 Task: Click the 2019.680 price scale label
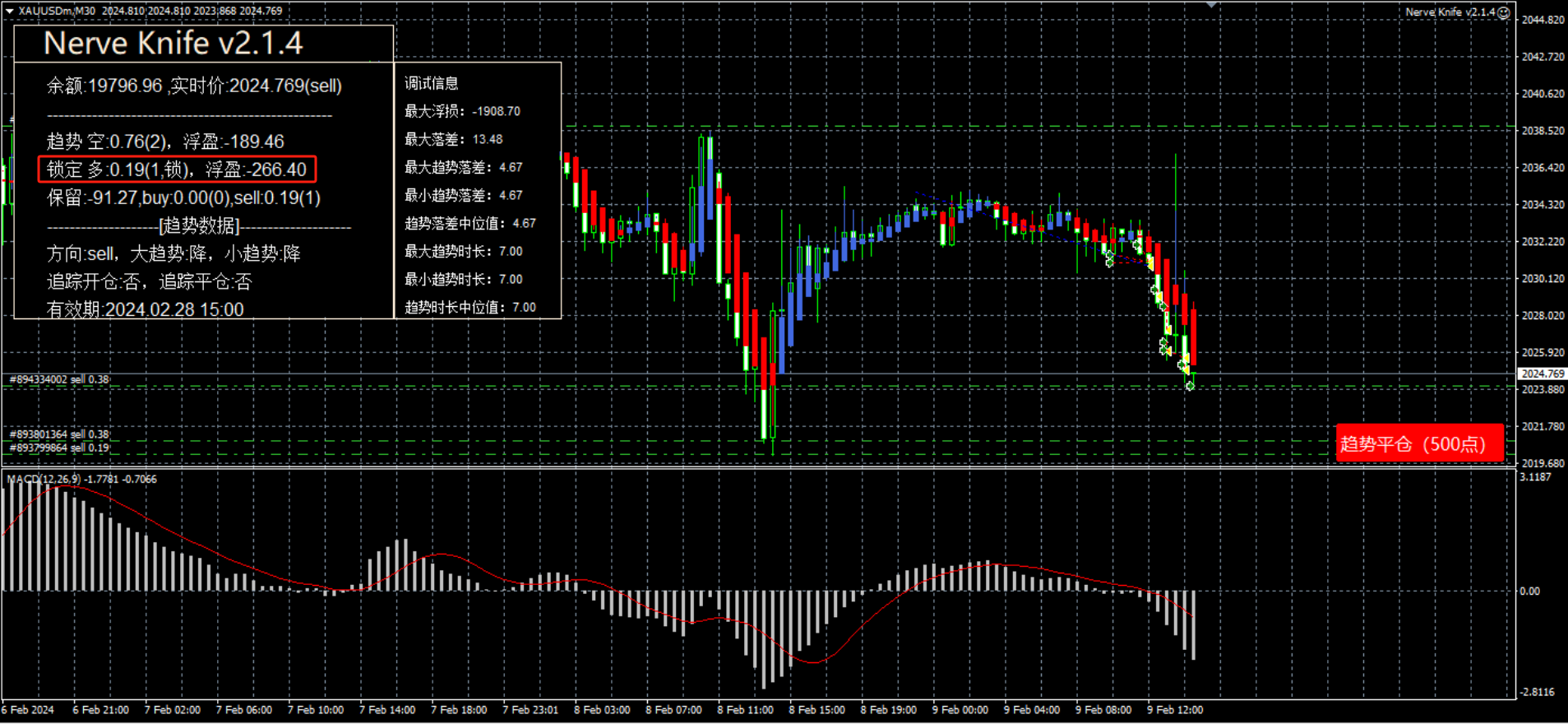1543,463
